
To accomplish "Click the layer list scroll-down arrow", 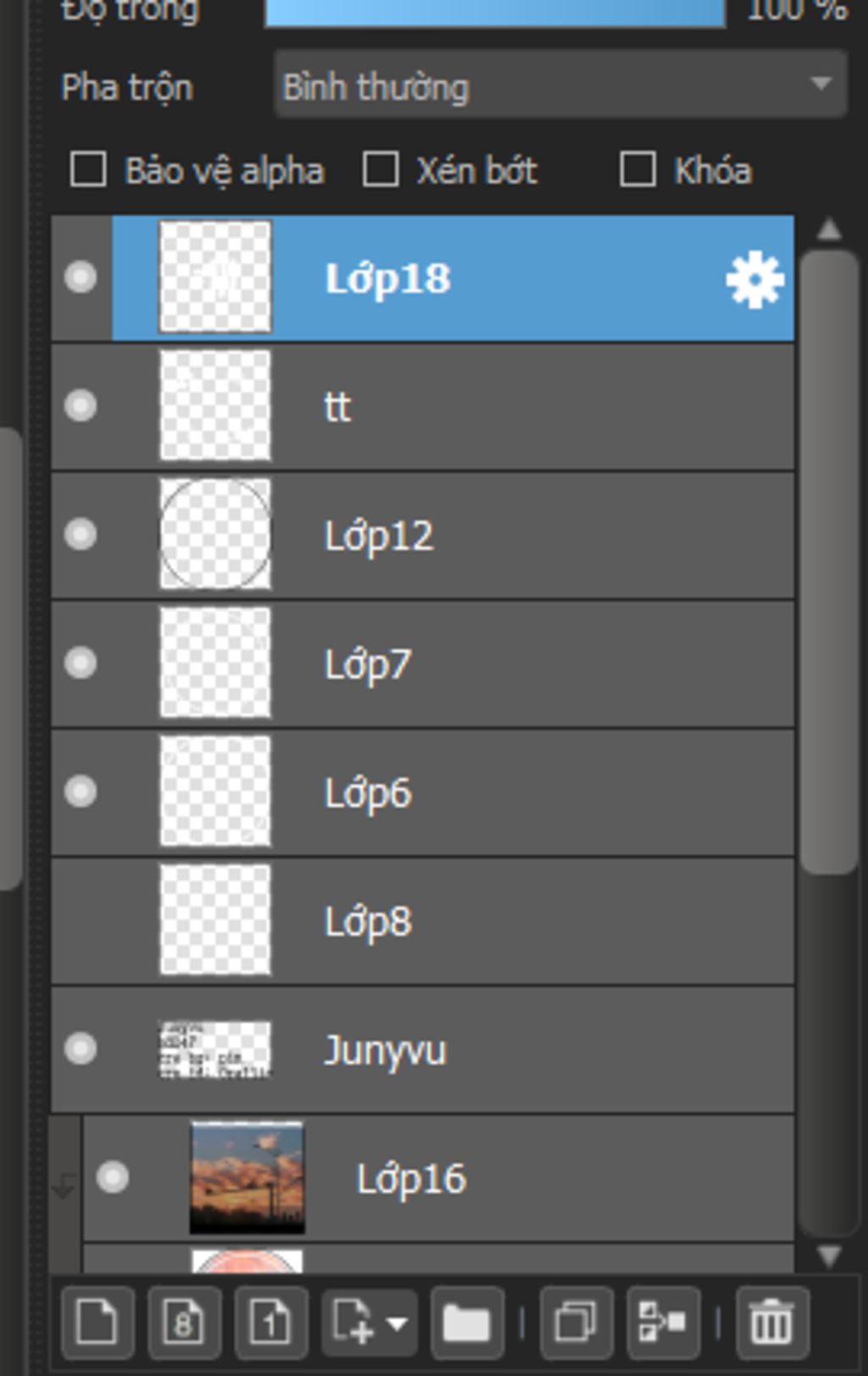I will (x=829, y=1254).
